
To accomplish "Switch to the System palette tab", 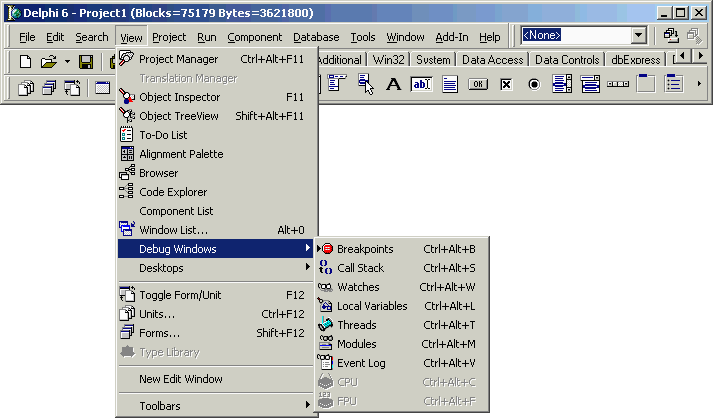I will [433, 60].
